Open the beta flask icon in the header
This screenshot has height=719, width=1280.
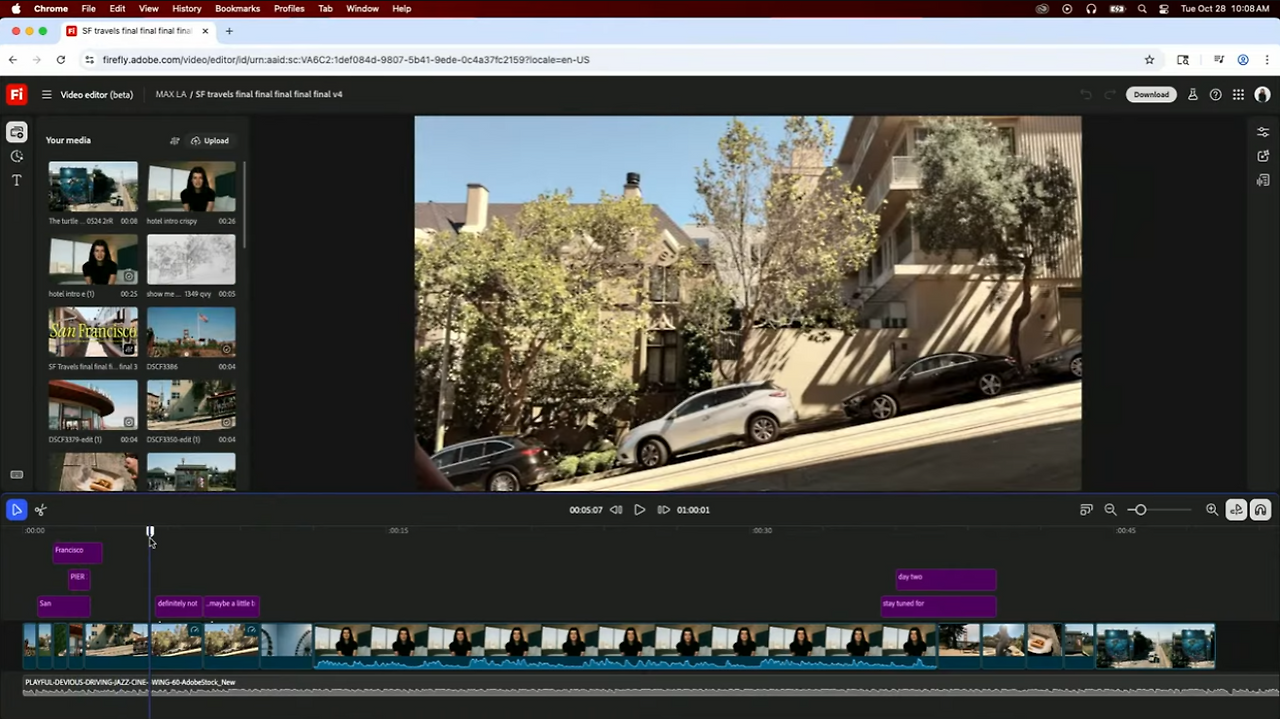click(1193, 95)
